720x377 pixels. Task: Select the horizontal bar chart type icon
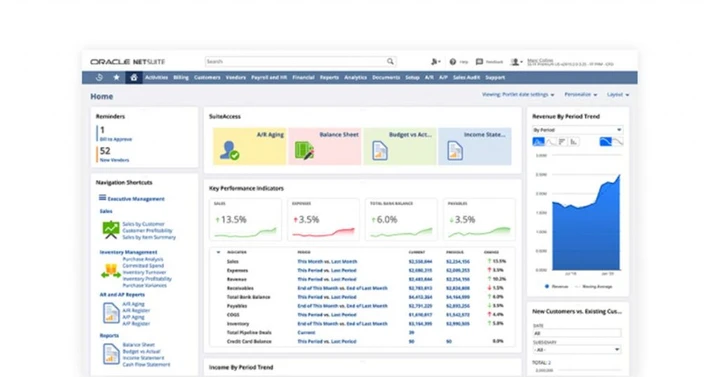click(x=562, y=142)
